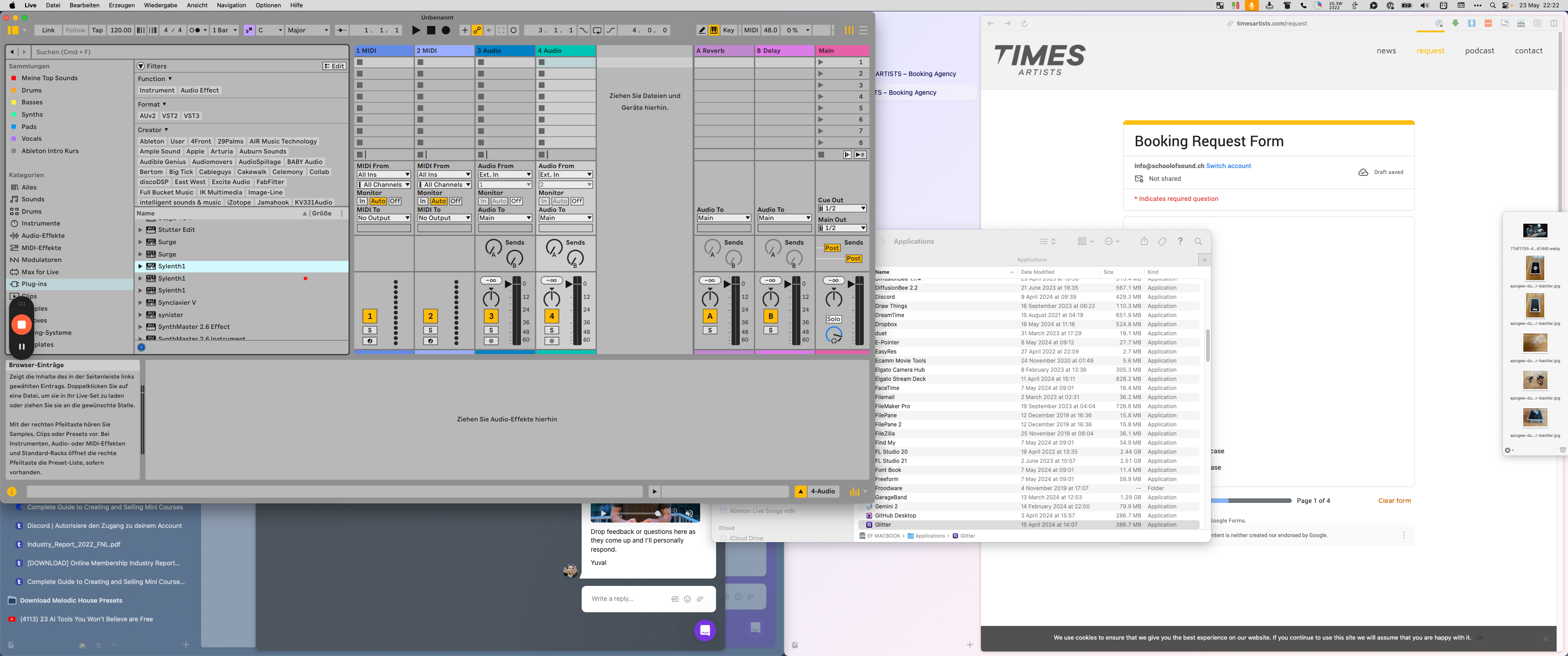The image size is (1568, 656).
Task: Click the tags icon in Finder toolbar
Action: (x=1162, y=241)
